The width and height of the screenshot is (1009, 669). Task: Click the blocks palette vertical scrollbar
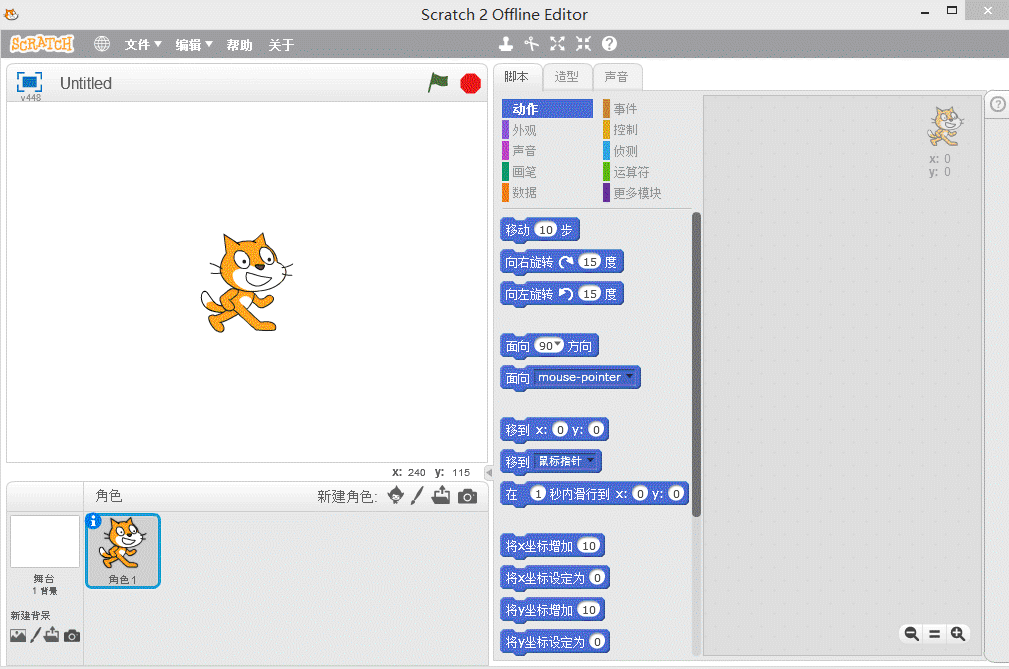pos(696,364)
